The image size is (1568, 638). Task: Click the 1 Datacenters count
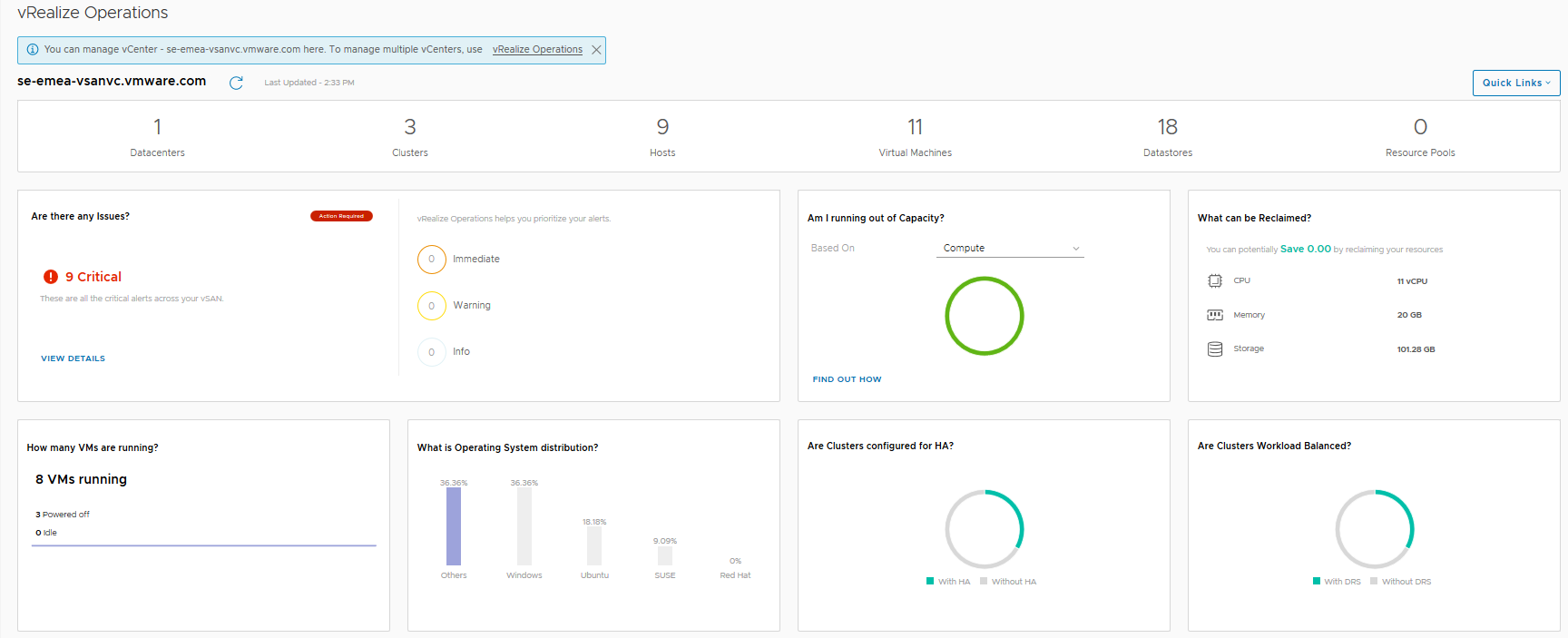click(x=157, y=127)
